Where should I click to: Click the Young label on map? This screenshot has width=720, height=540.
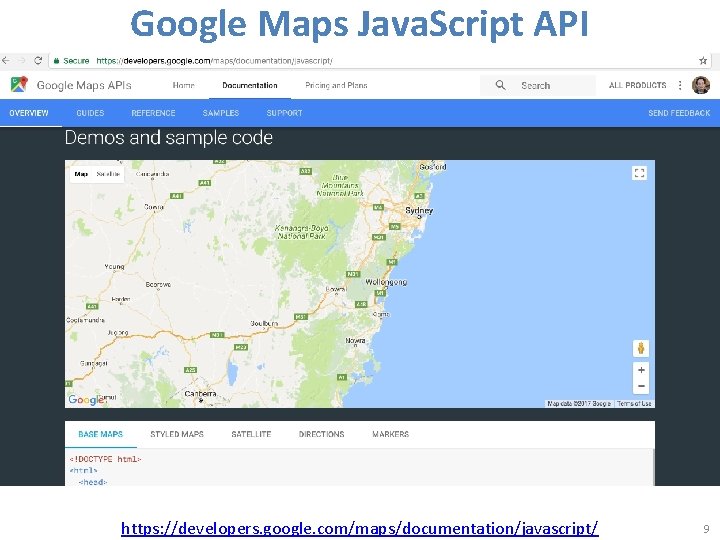coord(114,266)
